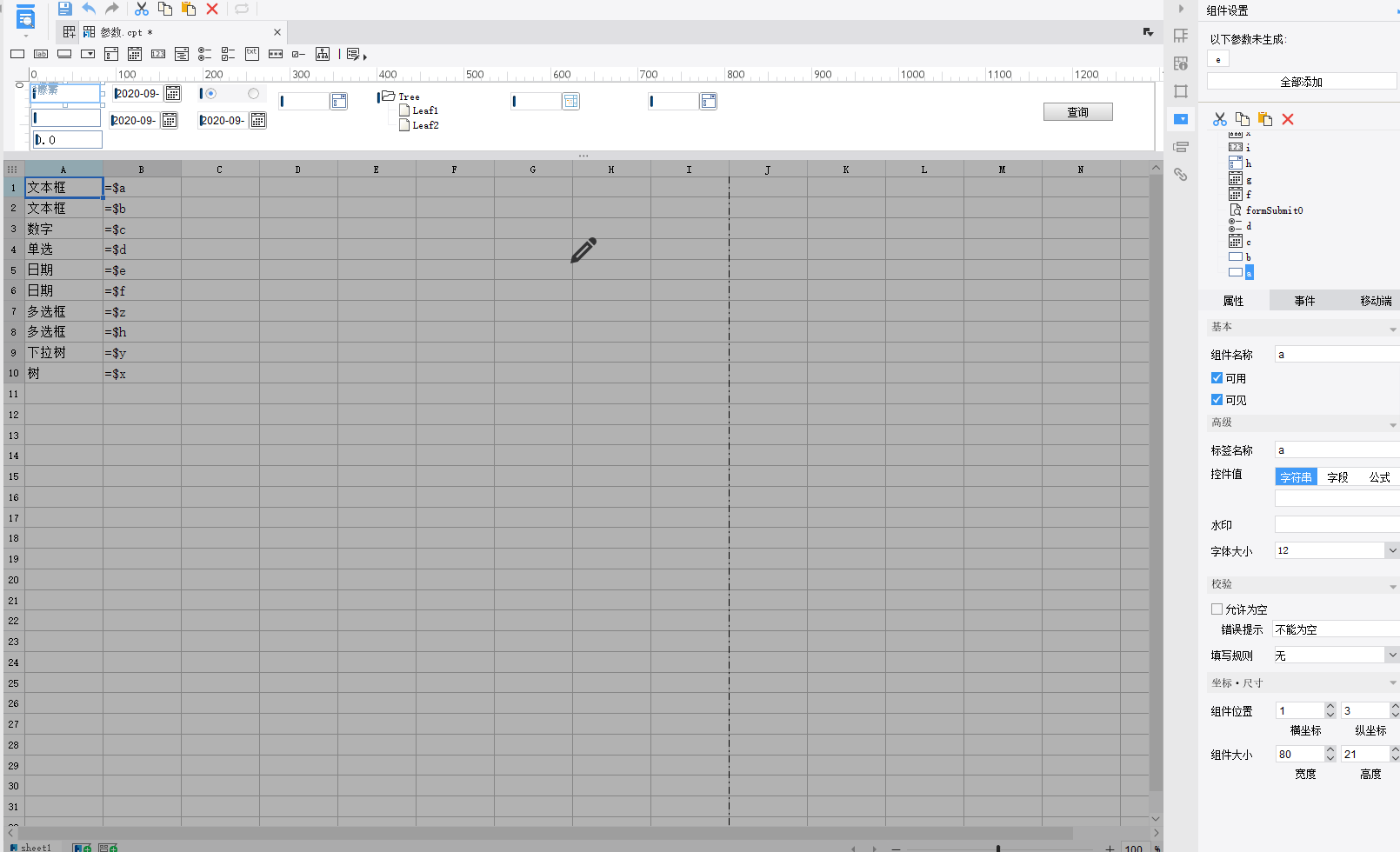Screen dimensions: 1400x852
Task: Click the 查询 button in parameter pane
Action: [1077, 112]
